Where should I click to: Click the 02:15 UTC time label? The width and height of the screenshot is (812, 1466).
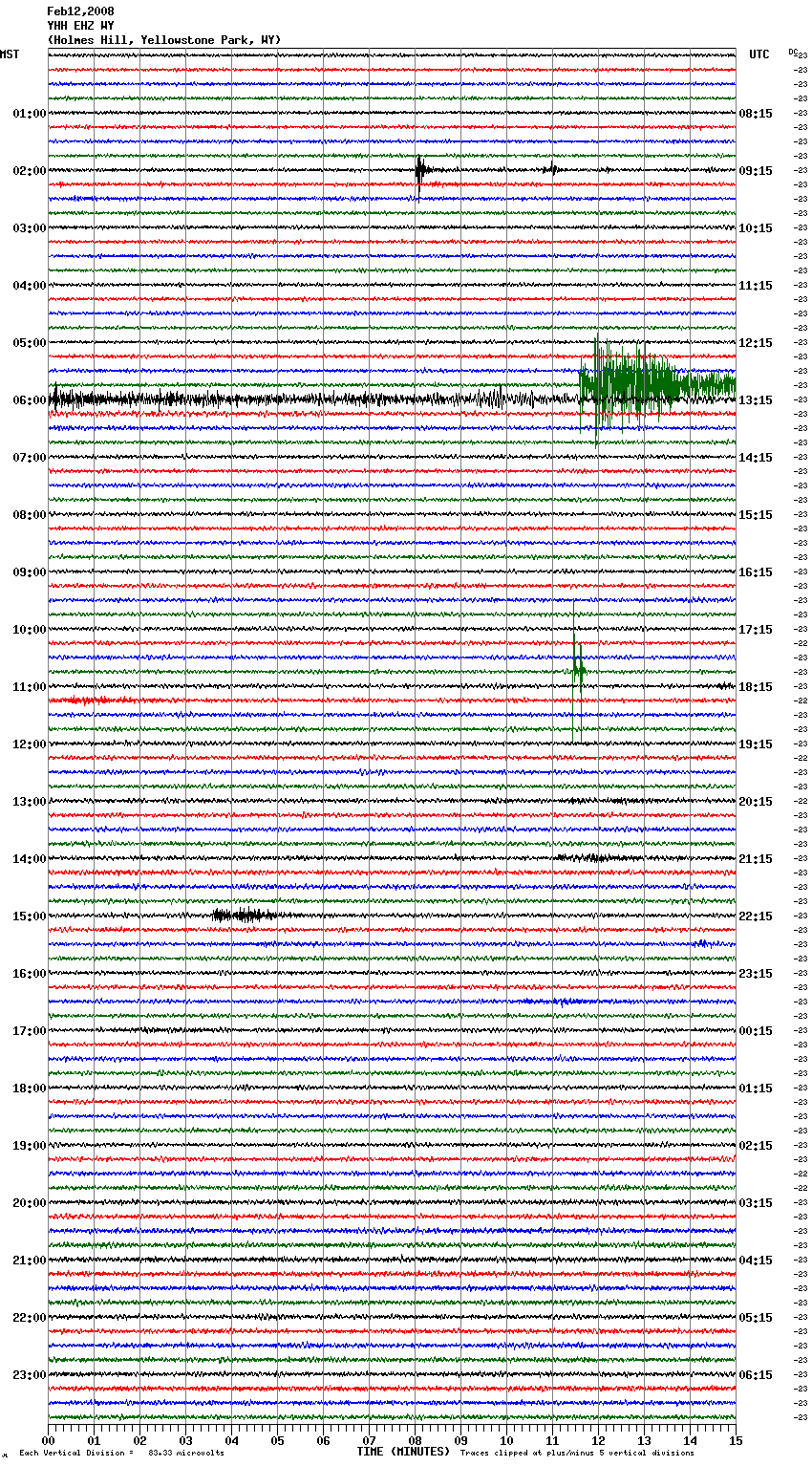(x=756, y=1146)
